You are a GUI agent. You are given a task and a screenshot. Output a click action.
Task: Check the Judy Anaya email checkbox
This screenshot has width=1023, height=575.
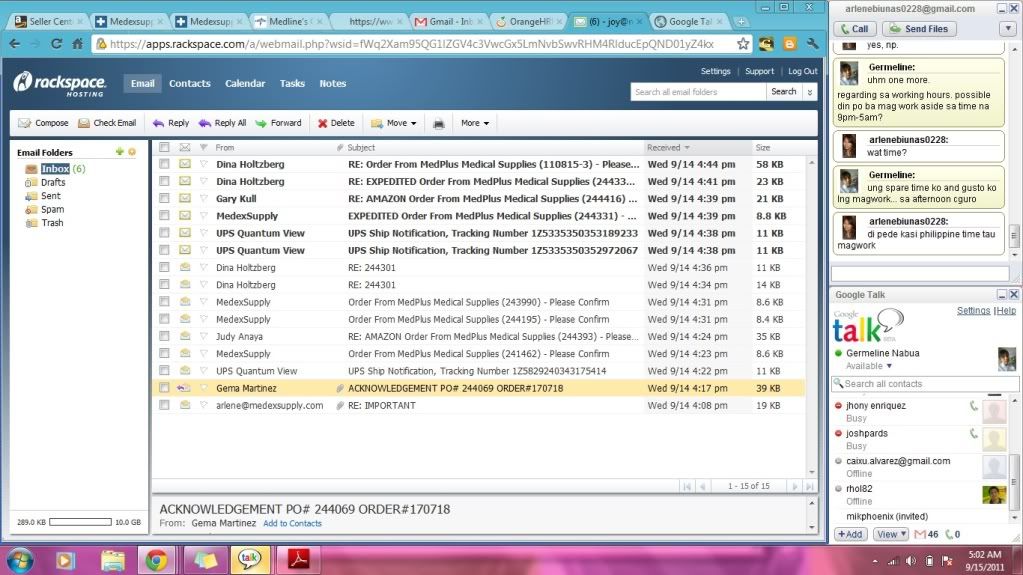coord(164,336)
